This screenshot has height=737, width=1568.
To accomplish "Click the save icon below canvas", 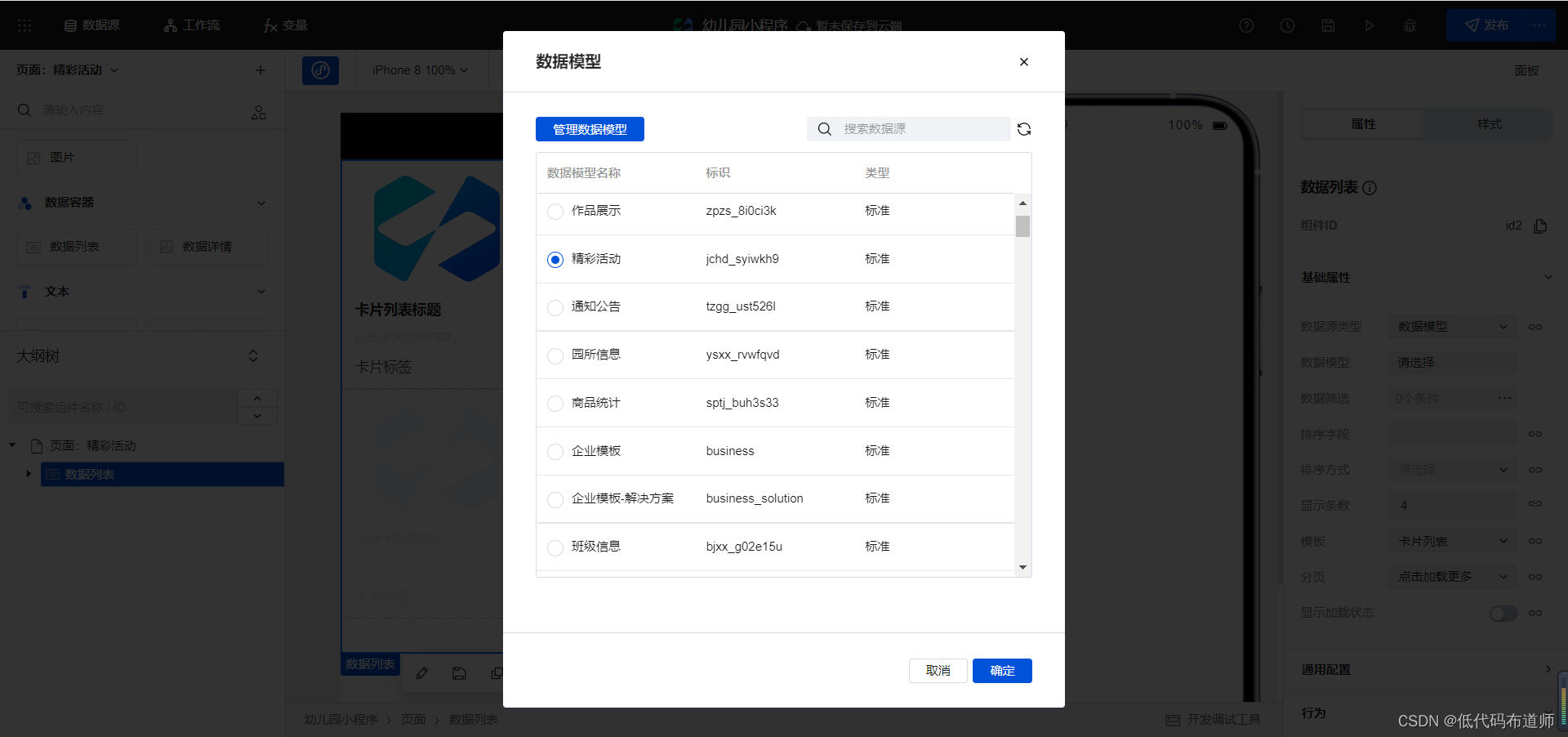I will point(459,673).
